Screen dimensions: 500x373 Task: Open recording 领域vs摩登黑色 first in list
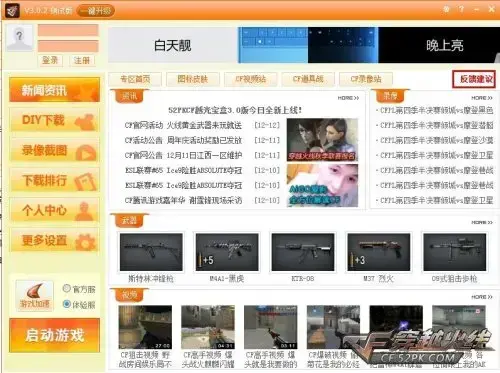(436, 110)
